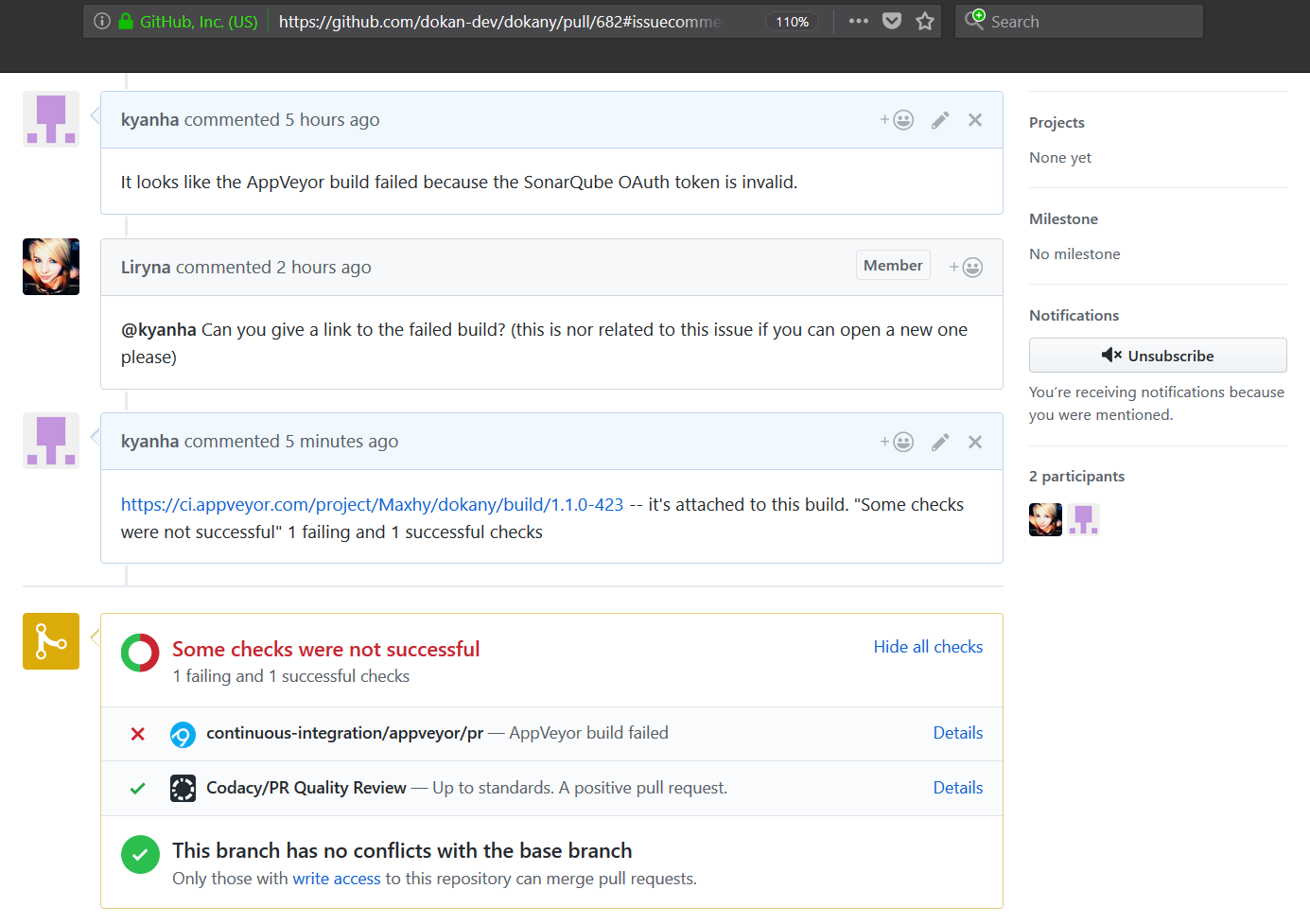Click the checks status donut icon

point(140,653)
